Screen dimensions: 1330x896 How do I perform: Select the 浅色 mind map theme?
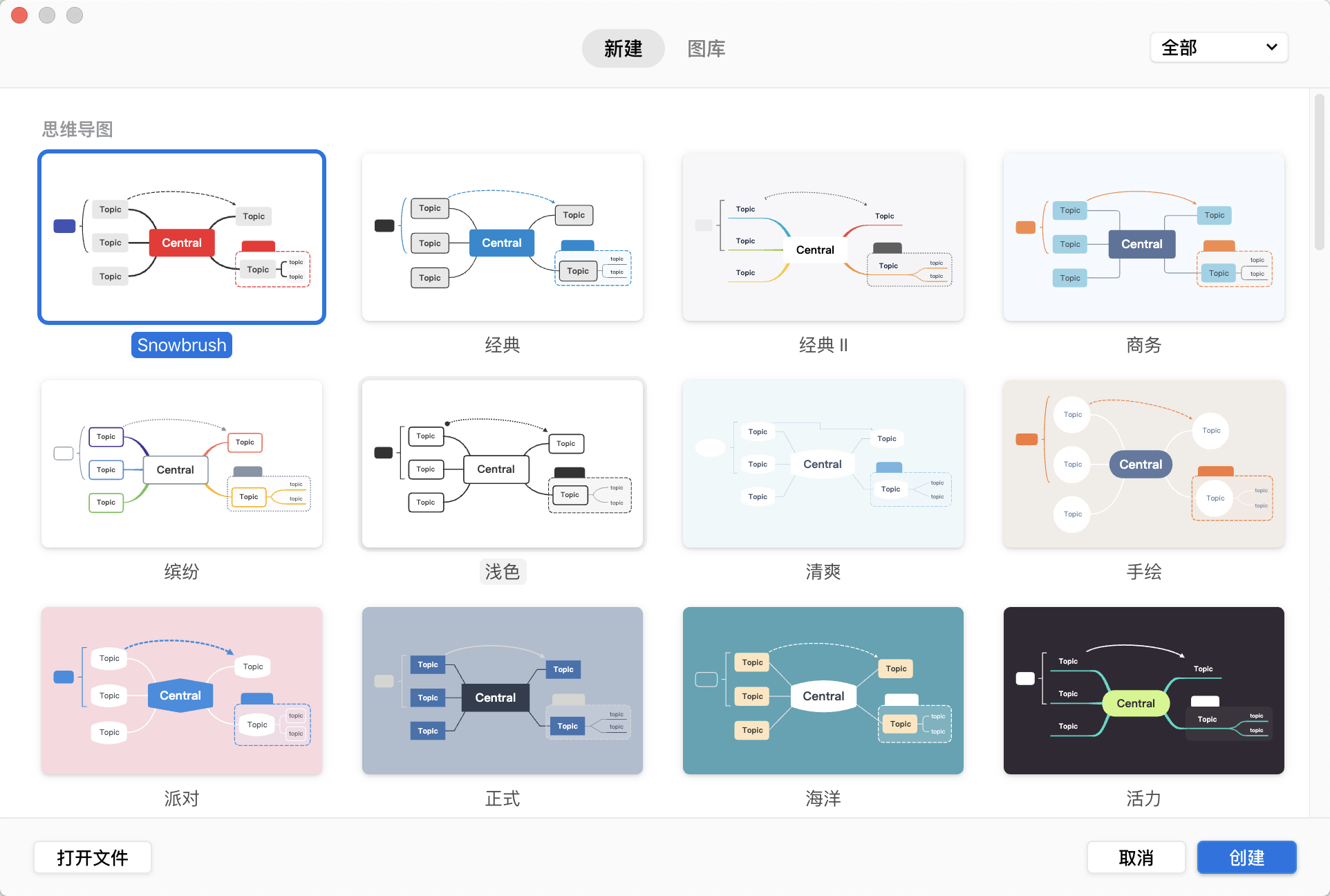click(x=502, y=465)
